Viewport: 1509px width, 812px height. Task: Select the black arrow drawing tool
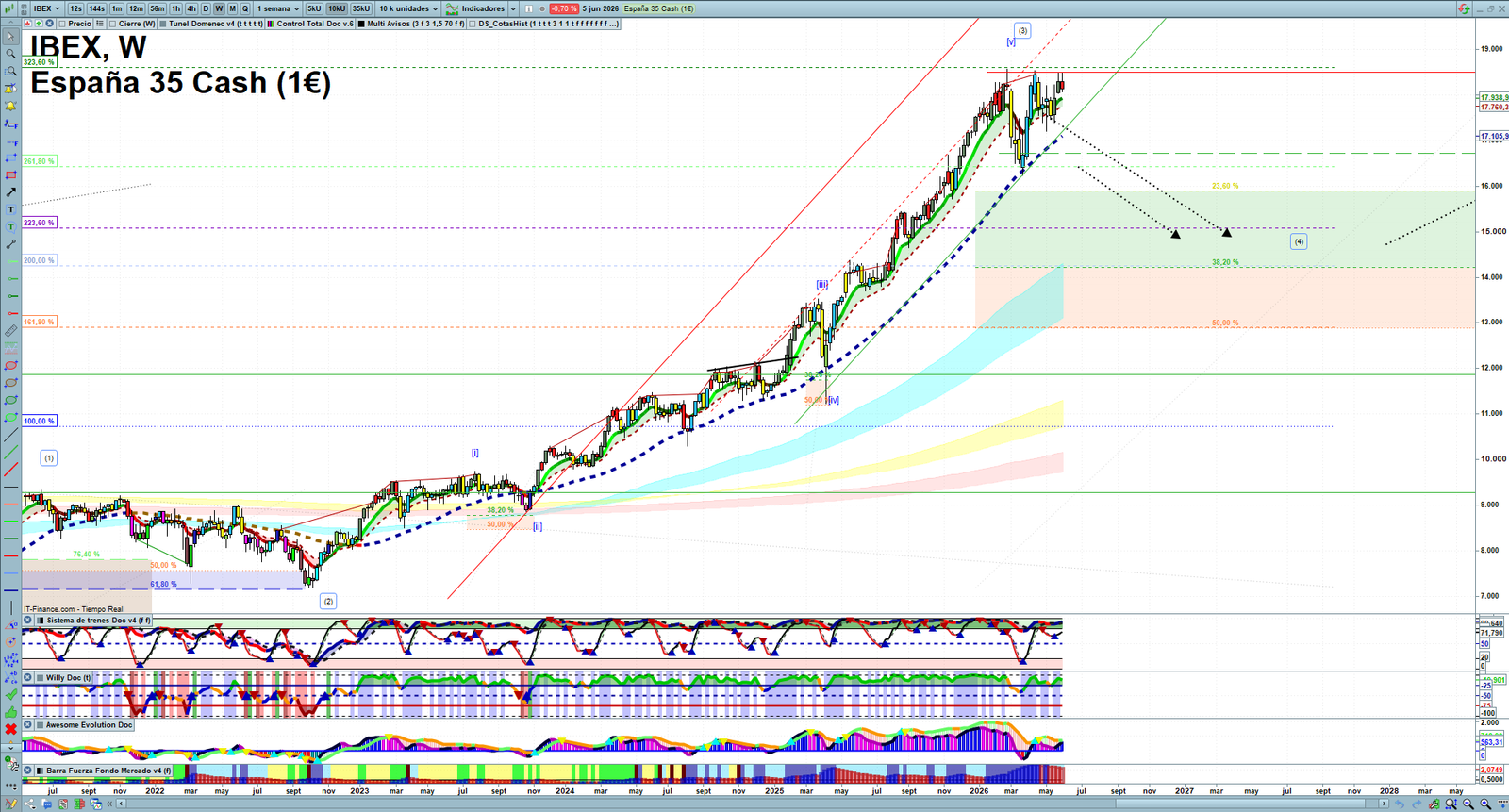pyautogui.click(x=10, y=192)
